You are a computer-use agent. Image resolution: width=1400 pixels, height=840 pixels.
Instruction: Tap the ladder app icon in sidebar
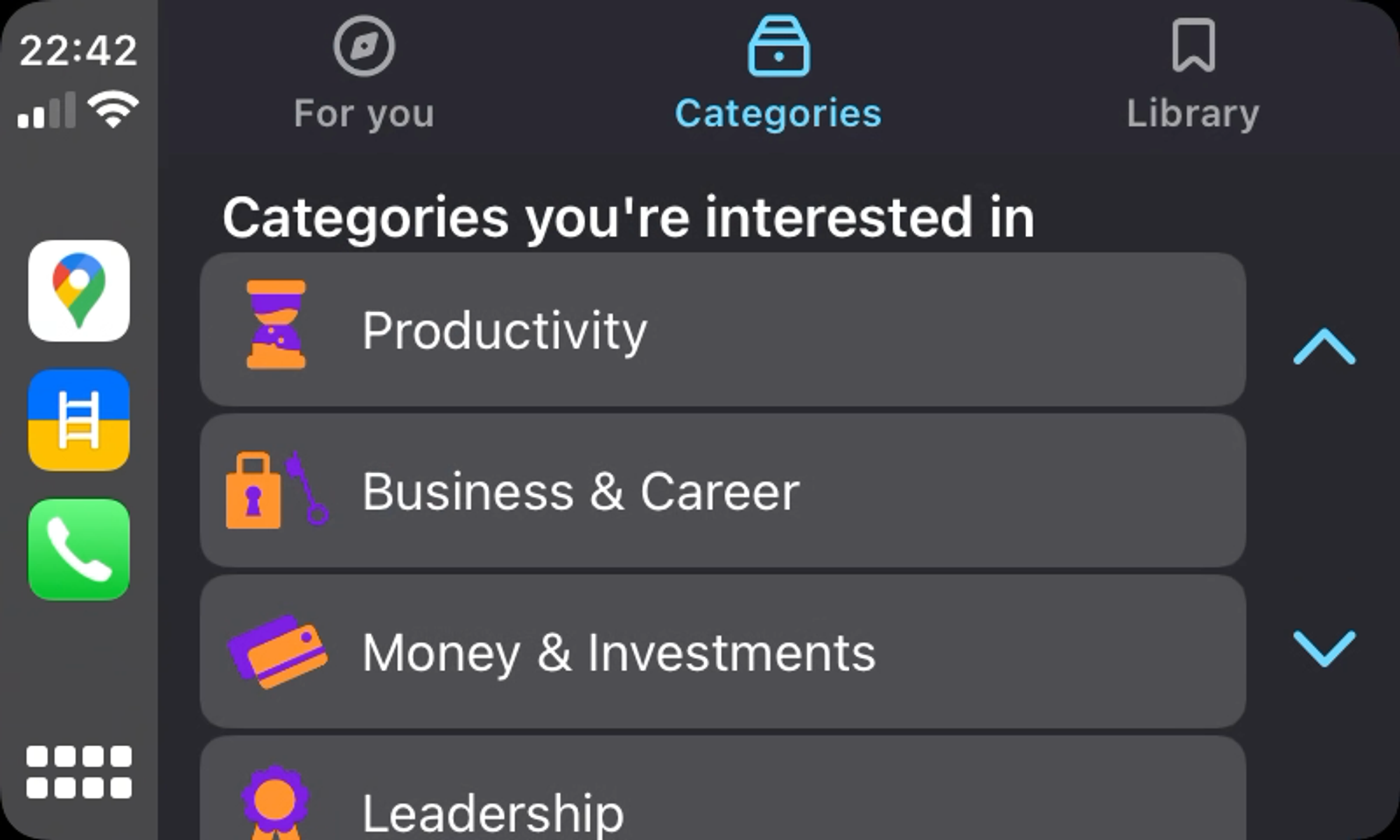tap(79, 420)
